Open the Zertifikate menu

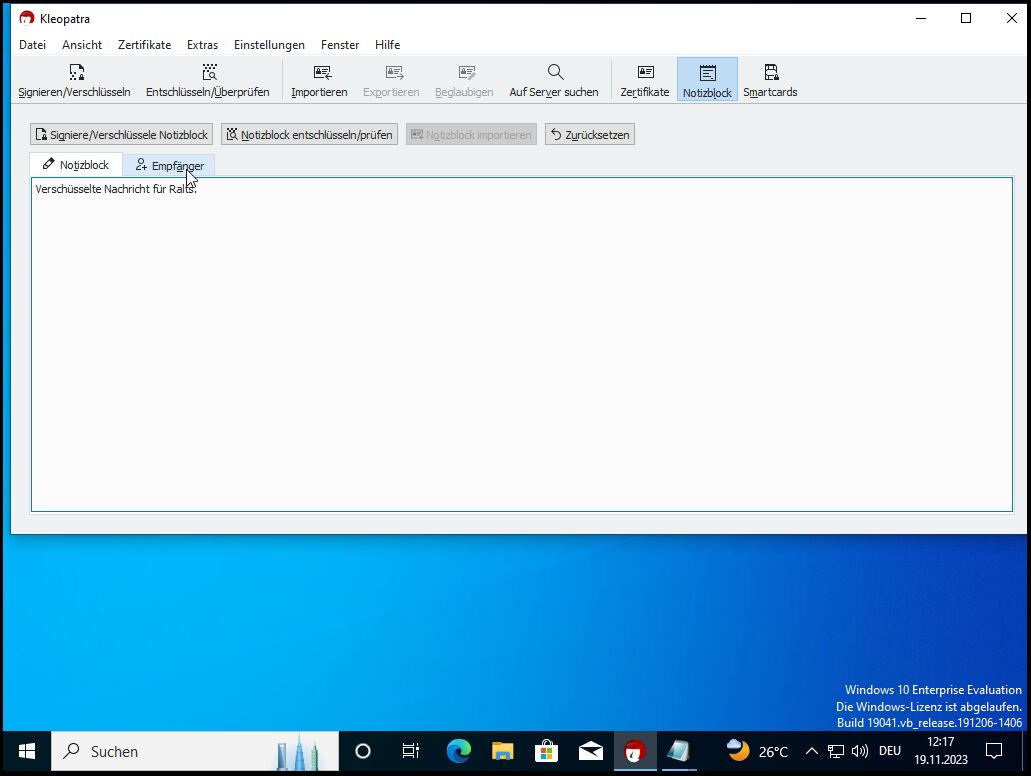pos(144,45)
